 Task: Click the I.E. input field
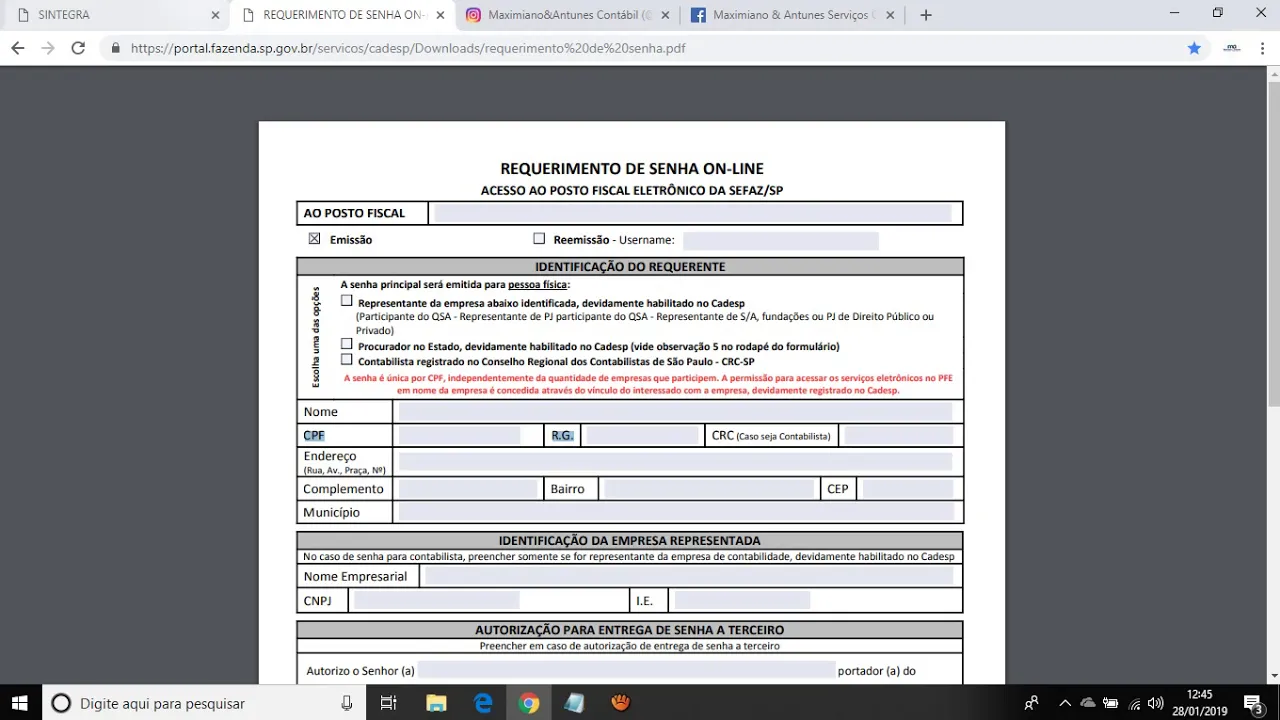pos(742,600)
